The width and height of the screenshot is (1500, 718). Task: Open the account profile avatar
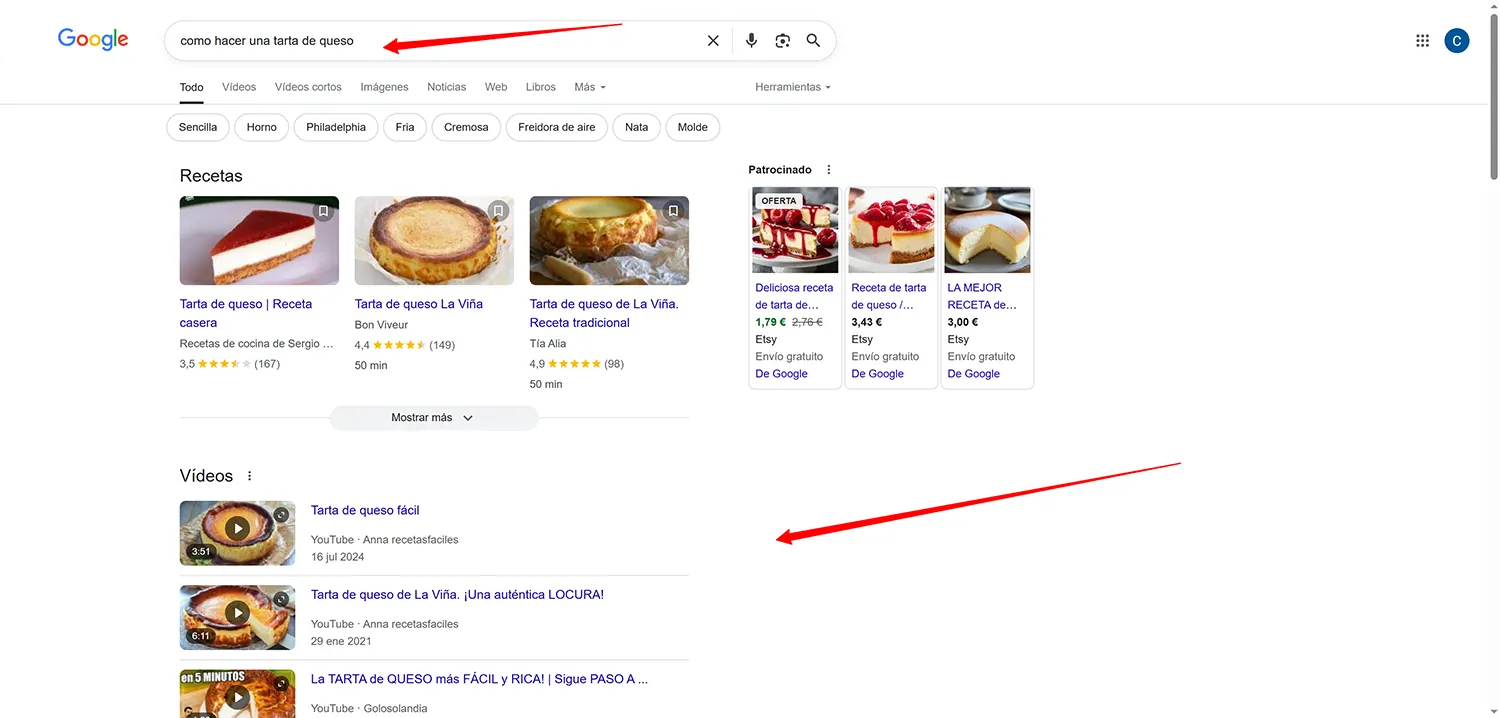[1457, 41]
